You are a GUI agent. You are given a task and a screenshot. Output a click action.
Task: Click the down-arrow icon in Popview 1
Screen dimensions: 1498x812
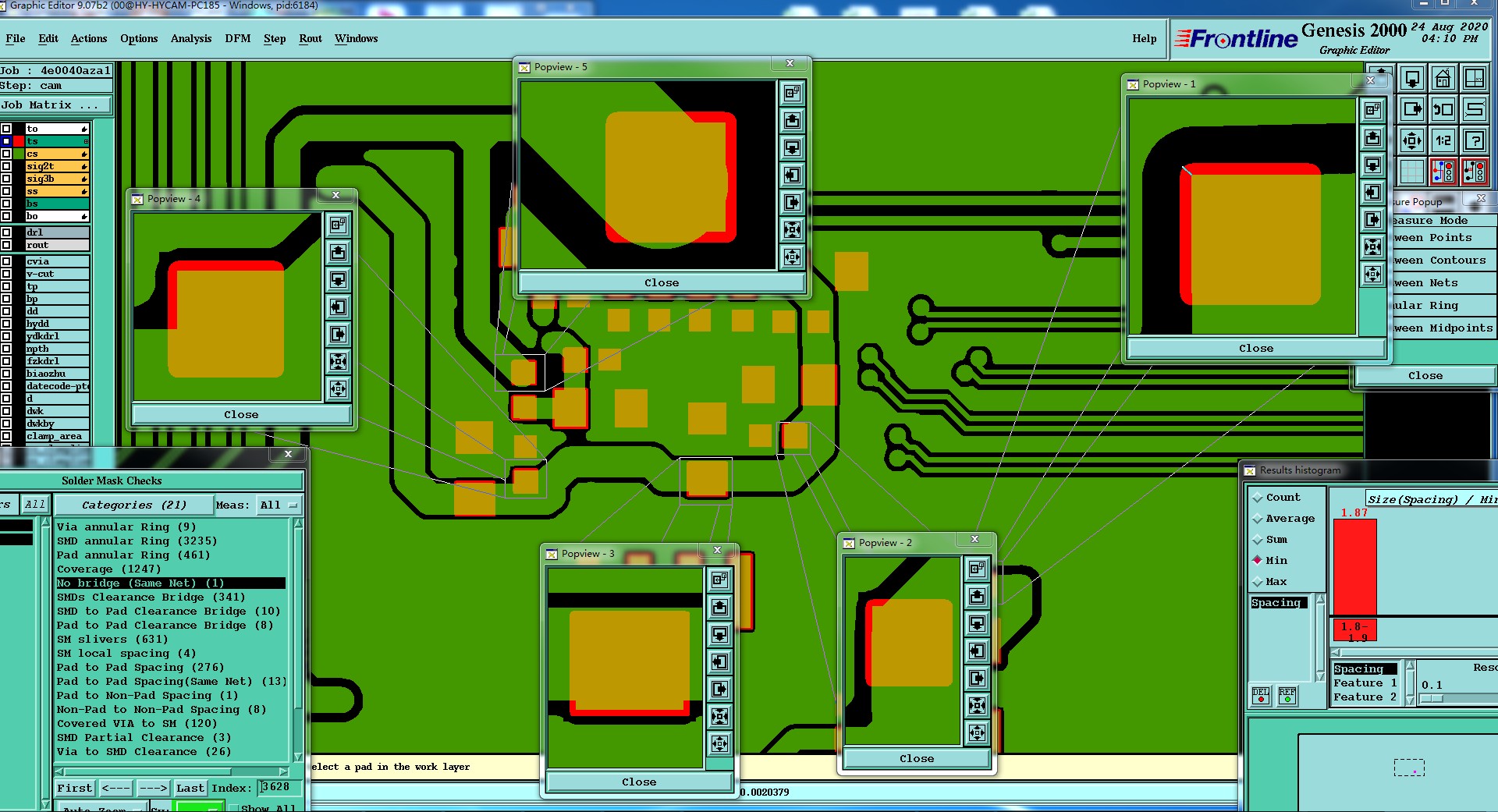tap(1372, 165)
